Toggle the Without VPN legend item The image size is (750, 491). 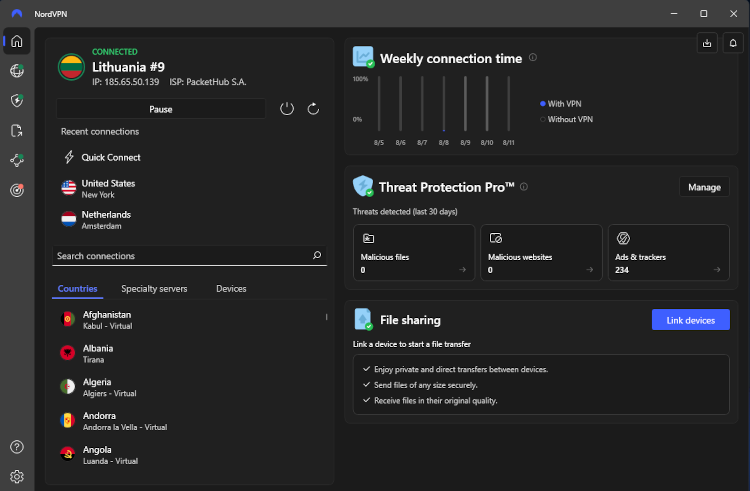[566, 120]
